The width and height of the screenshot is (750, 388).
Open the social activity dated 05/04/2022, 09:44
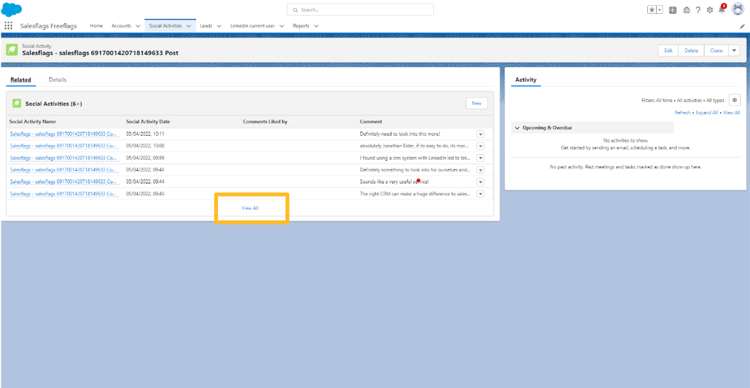point(63,182)
